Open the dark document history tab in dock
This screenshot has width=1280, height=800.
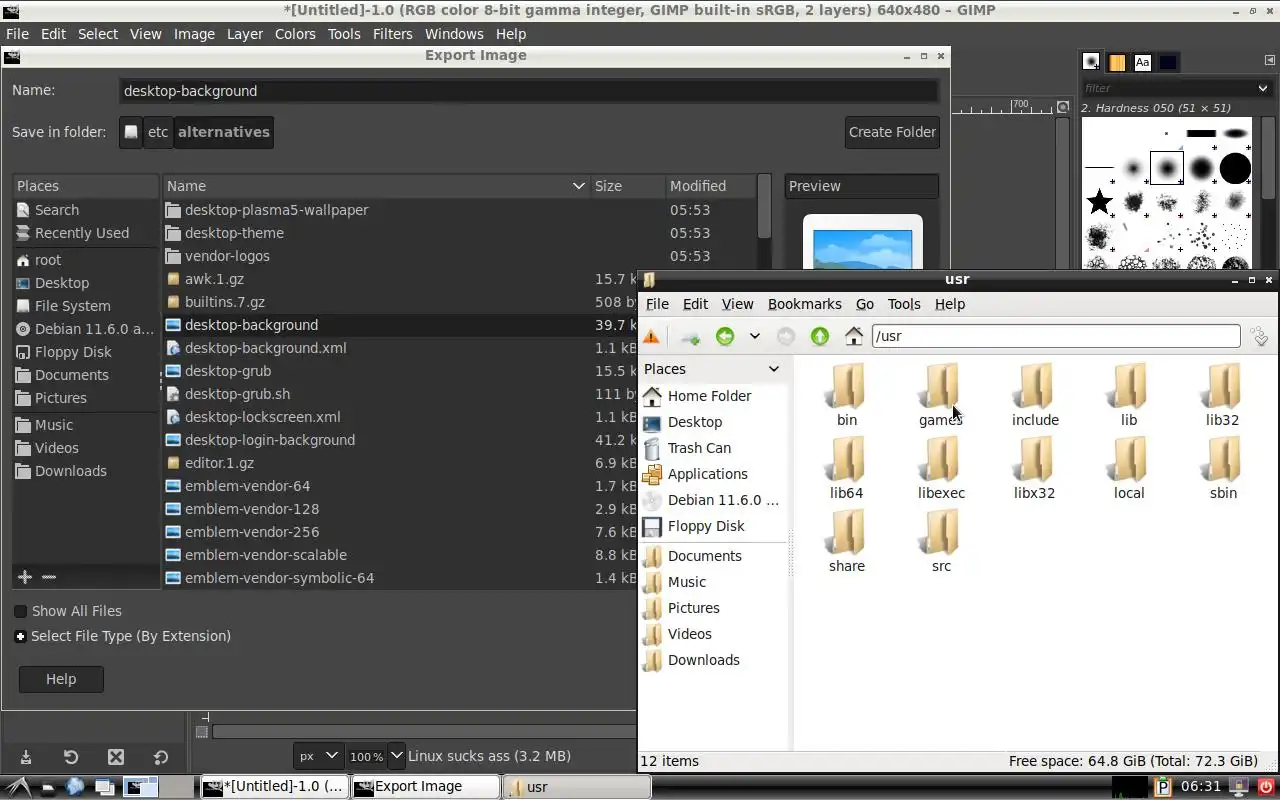(x=1167, y=62)
